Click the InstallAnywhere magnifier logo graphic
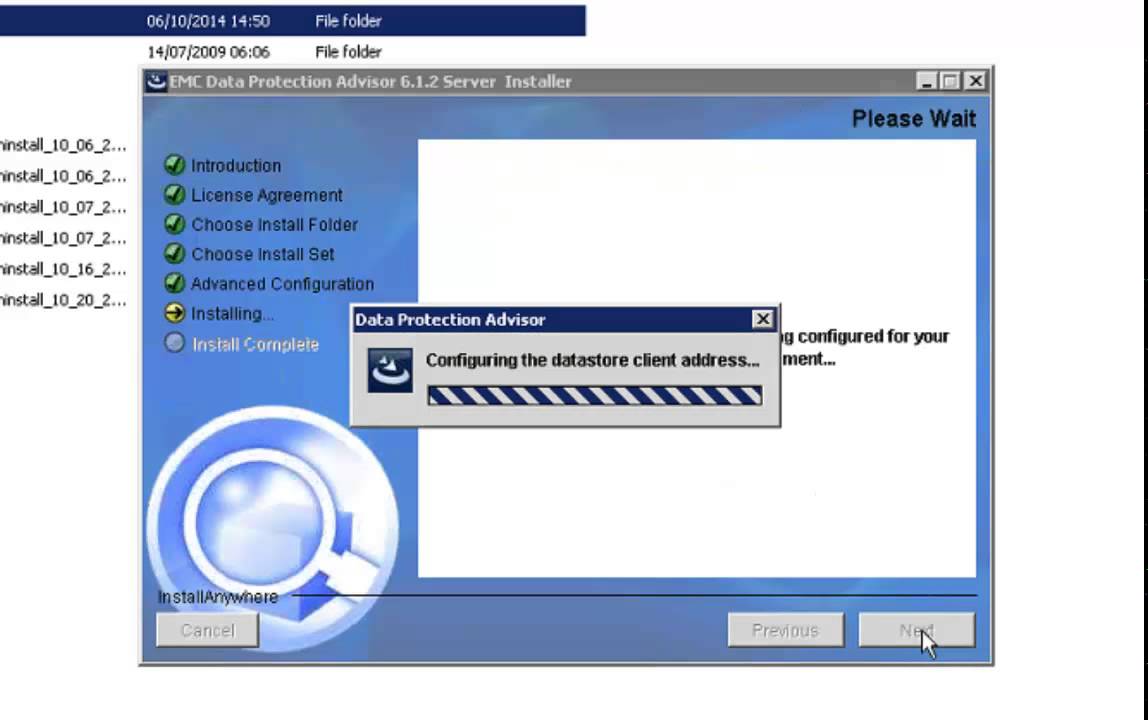1148x720 pixels. coord(272,527)
